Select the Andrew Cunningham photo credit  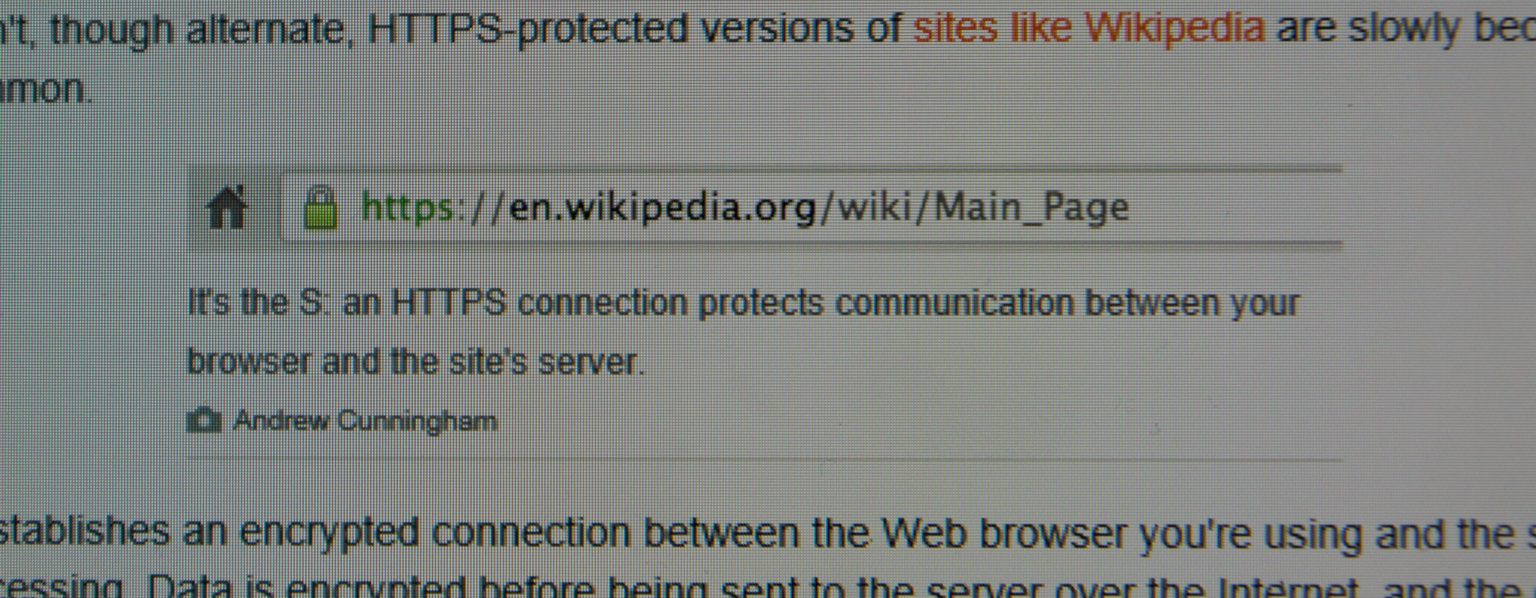[364, 421]
